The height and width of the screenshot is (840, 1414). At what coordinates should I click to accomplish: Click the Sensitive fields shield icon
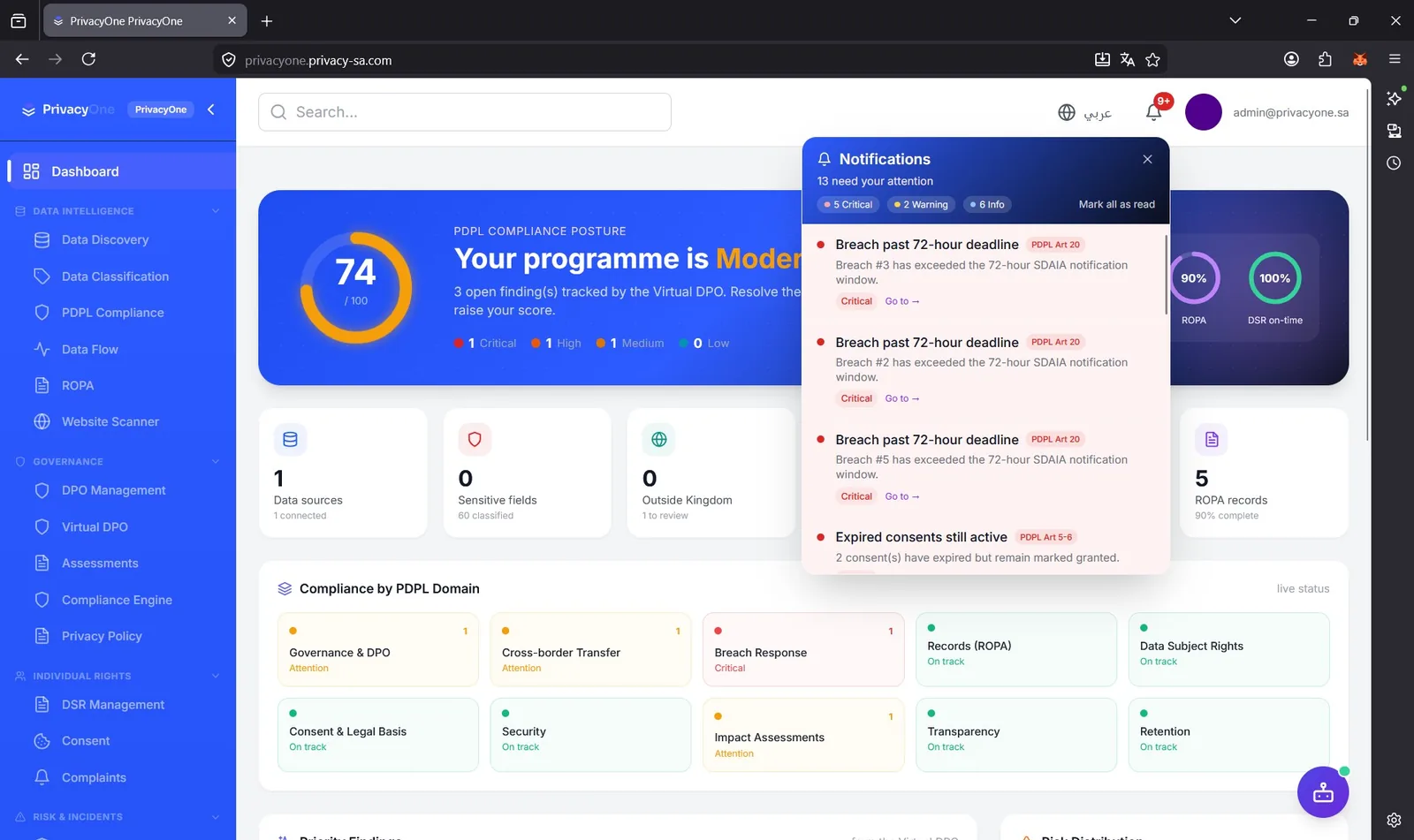click(475, 439)
